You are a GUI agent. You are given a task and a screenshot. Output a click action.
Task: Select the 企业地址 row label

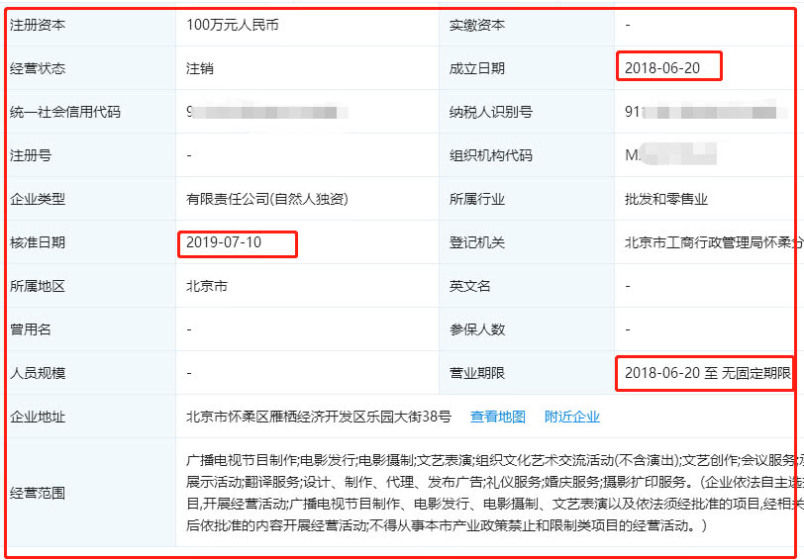(37, 417)
